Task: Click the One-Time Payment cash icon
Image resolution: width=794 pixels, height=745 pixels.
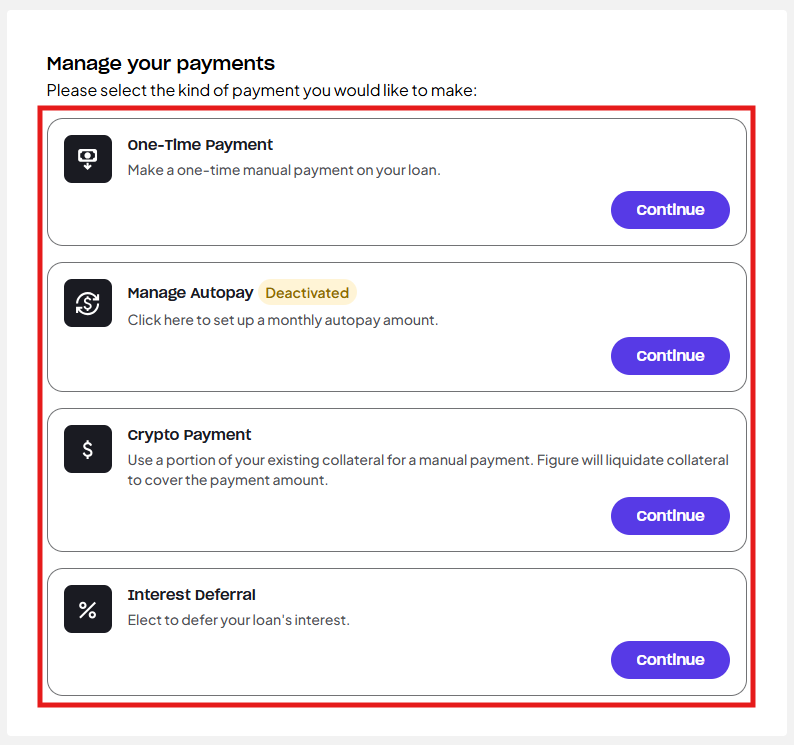Action: (x=88, y=159)
